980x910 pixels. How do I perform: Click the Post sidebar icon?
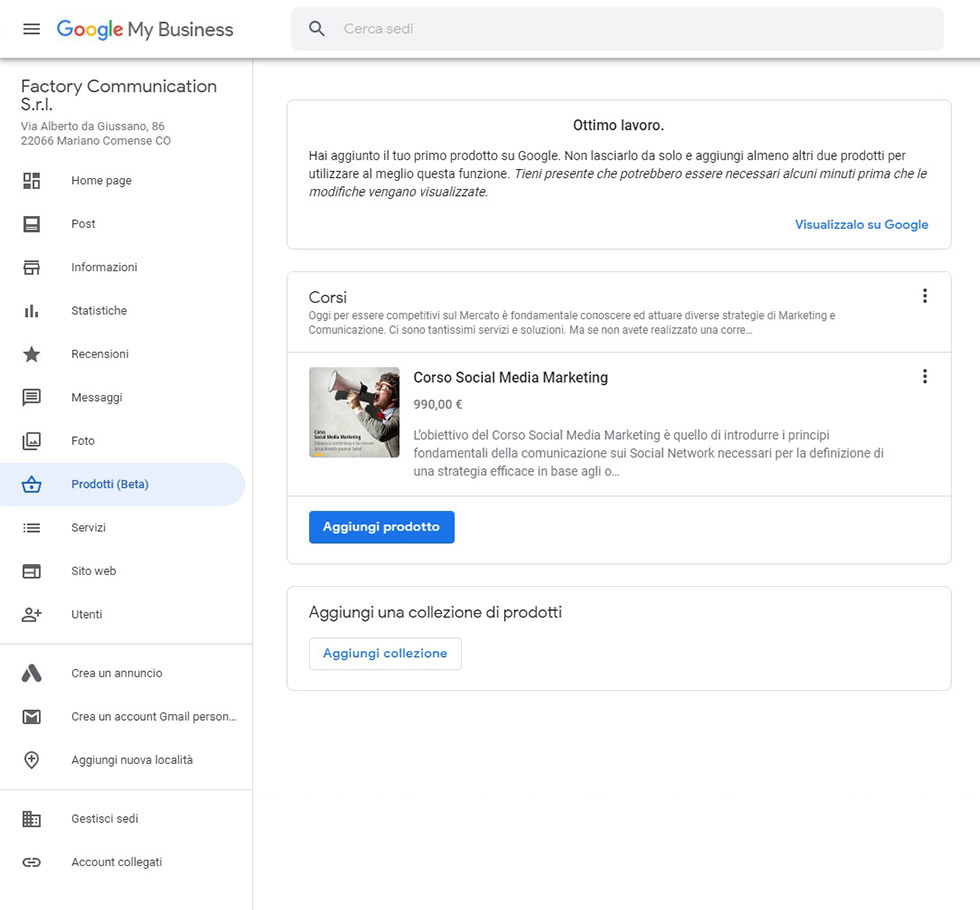tap(31, 224)
